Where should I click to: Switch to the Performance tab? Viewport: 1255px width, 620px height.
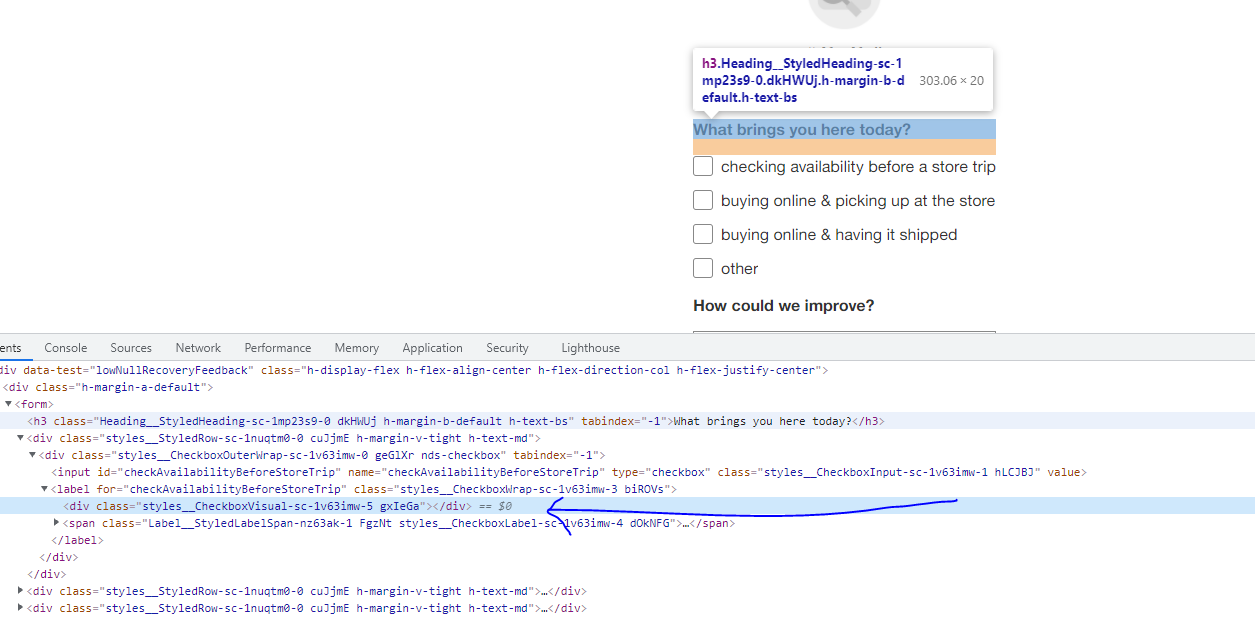(278, 348)
